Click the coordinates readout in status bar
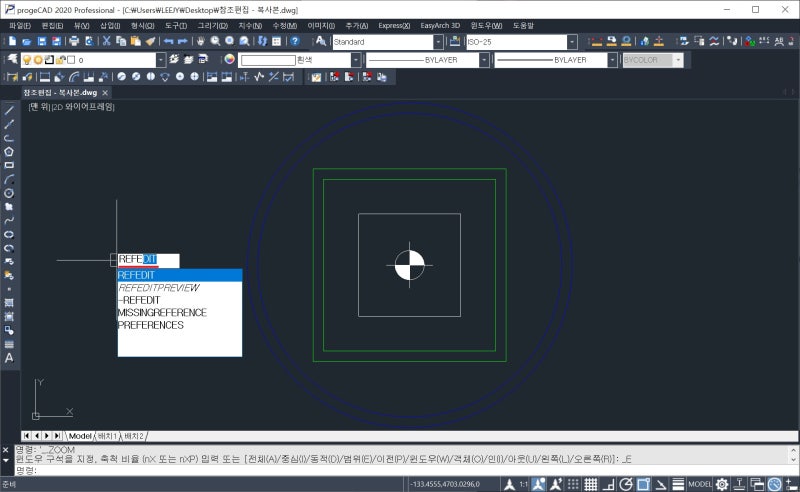The width and height of the screenshot is (800, 492). [446, 484]
